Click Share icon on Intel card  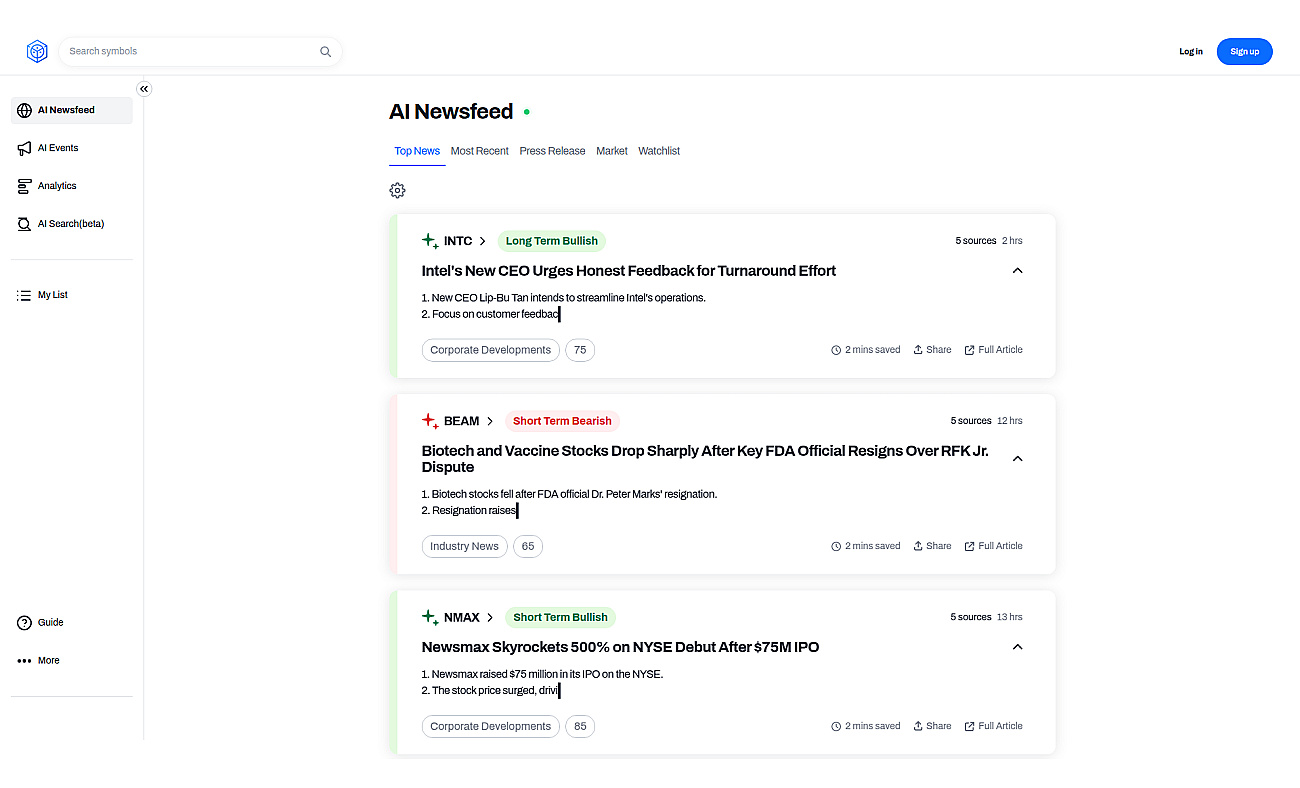pyautogui.click(x=918, y=350)
